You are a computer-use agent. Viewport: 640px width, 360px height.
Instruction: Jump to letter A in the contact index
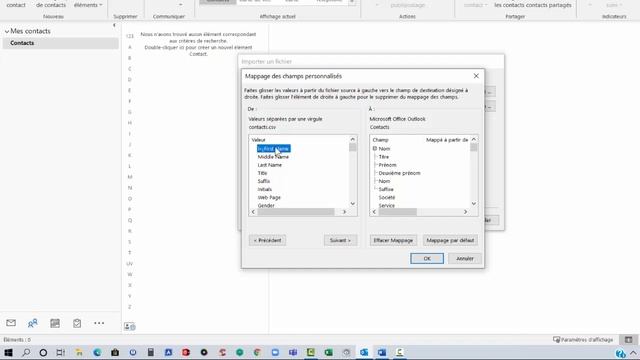pyautogui.click(x=130, y=47)
